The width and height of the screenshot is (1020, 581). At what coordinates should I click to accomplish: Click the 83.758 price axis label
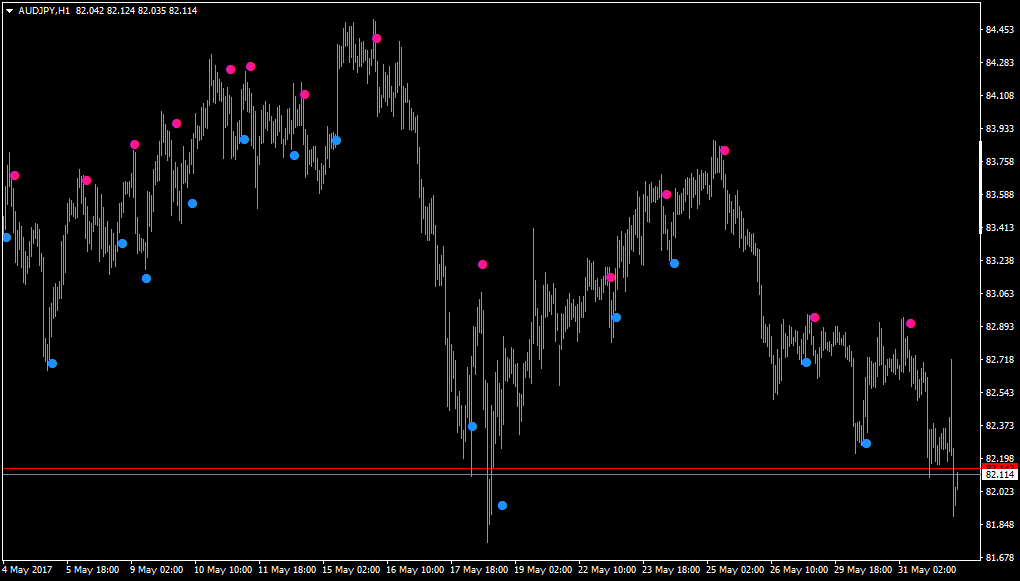pos(1000,162)
